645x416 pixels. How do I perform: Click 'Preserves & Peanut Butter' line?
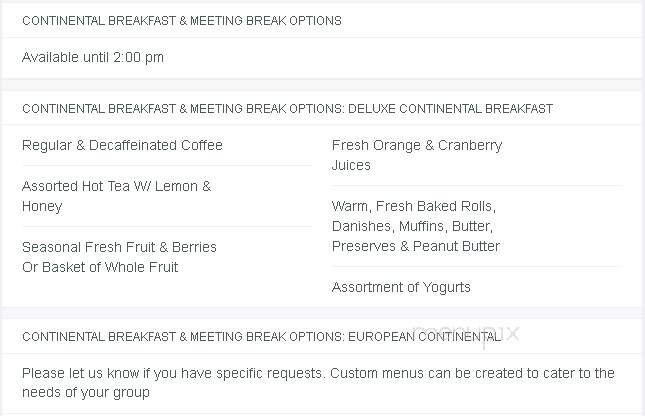click(415, 246)
